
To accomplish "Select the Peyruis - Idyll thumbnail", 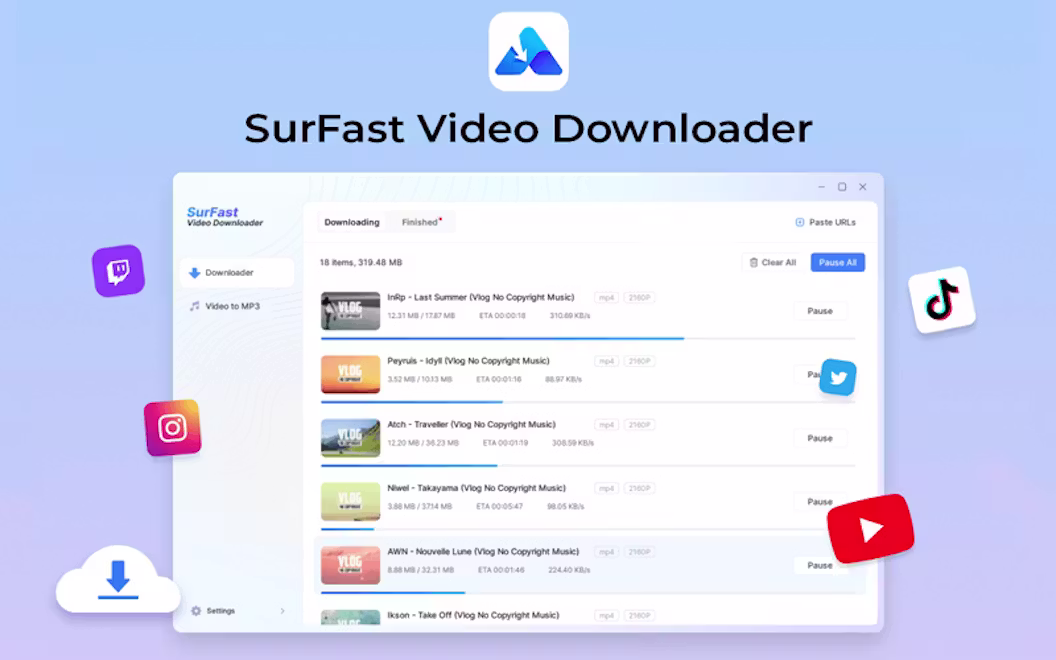I will coord(350,374).
